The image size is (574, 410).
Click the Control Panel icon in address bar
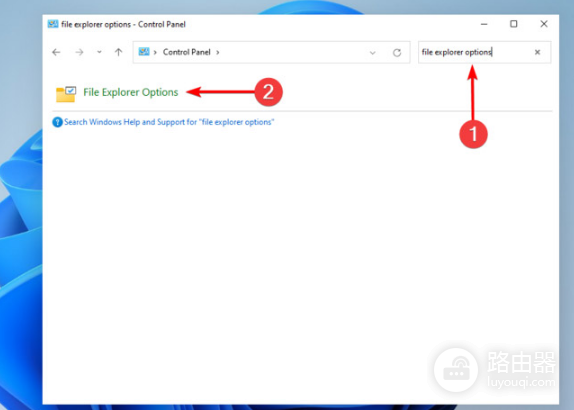pyautogui.click(x=144, y=52)
